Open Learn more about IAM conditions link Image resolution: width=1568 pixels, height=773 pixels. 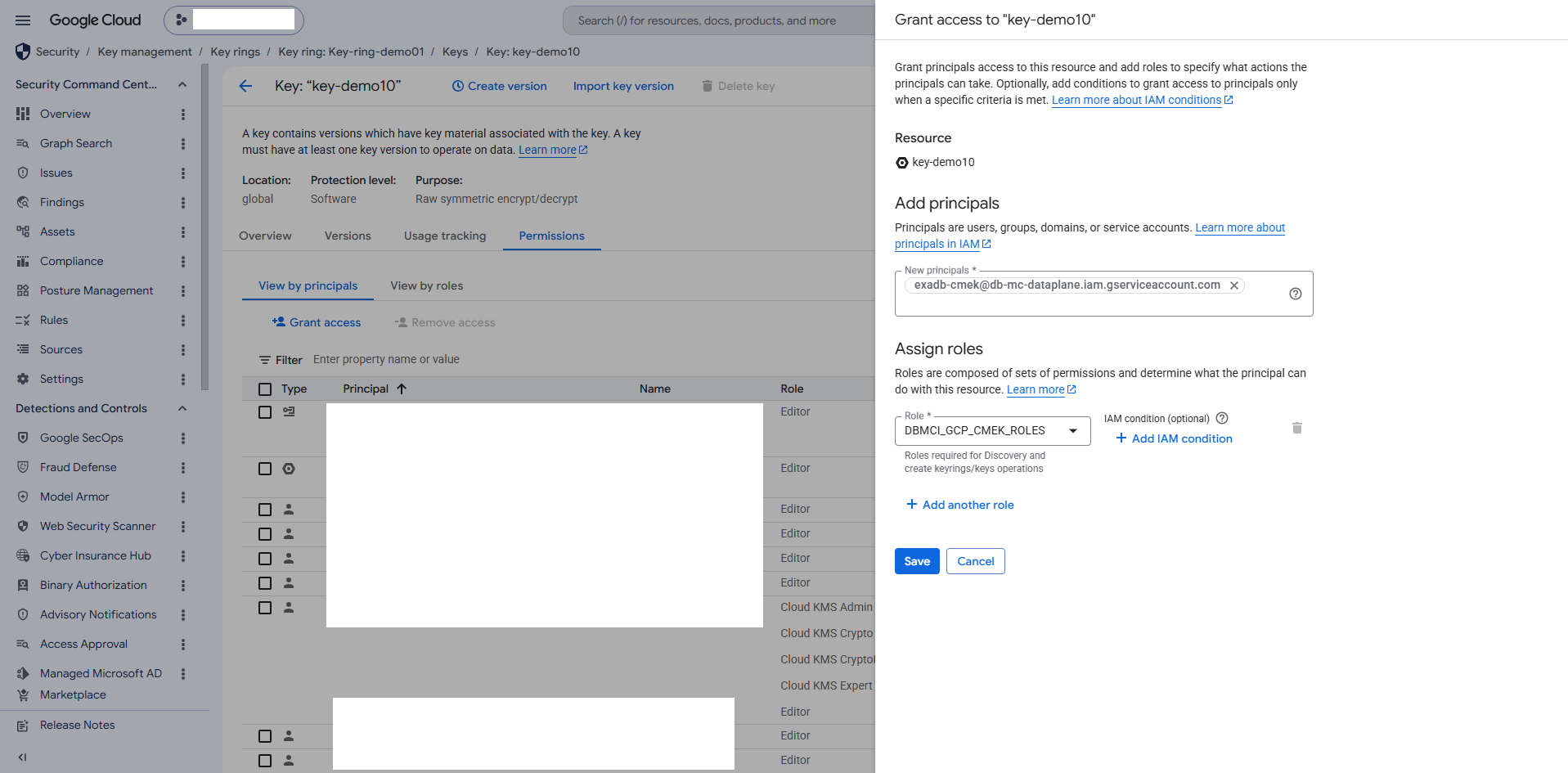click(x=1142, y=100)
